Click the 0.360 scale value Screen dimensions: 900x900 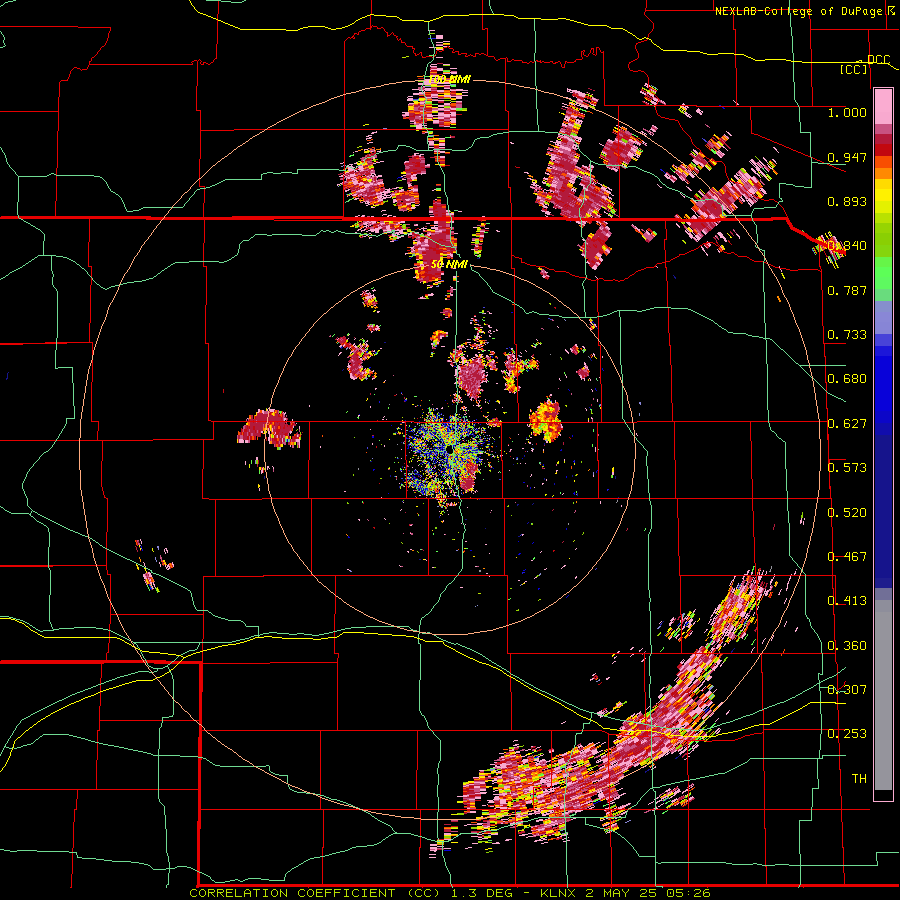click(847, 646)
